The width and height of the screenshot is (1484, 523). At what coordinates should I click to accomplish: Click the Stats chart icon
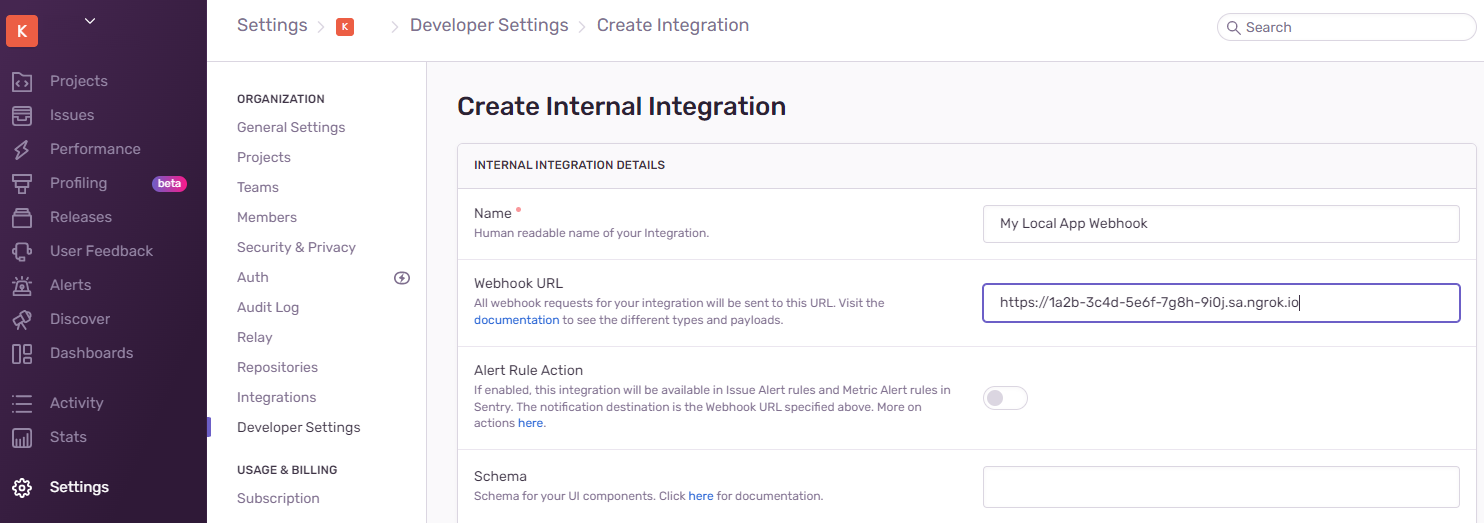pyautogui.click(x=22, y=437)
